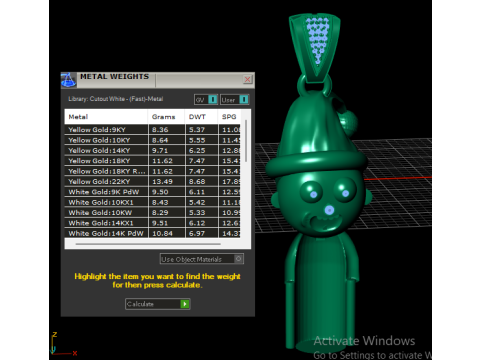Viewport: 480px width, 360px height.
Task: Select the Yellow Gold:18KY row
Action: pyautogui.click(x=152, y=161)
